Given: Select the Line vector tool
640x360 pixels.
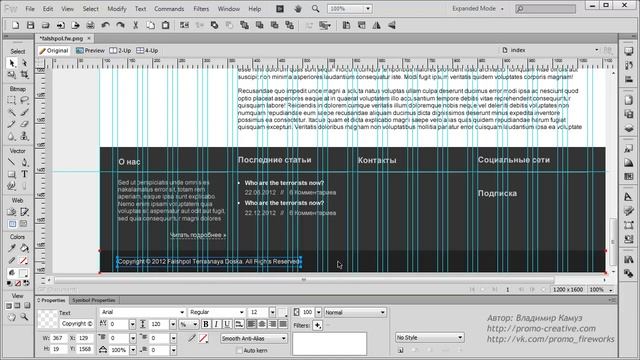Looking at the screenshot, I should (11, 162).
